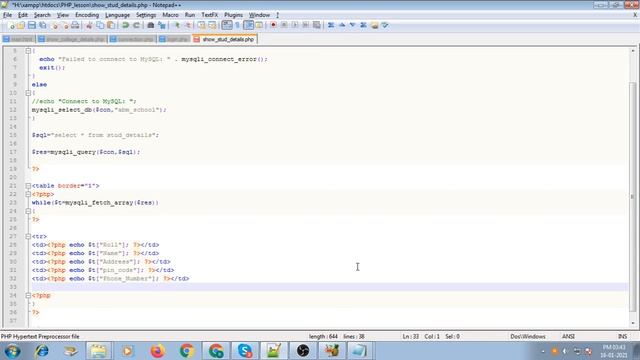This screenshot has width=640, height=360.
Task: Click the Playback macro icon
Action: point(295,25)
